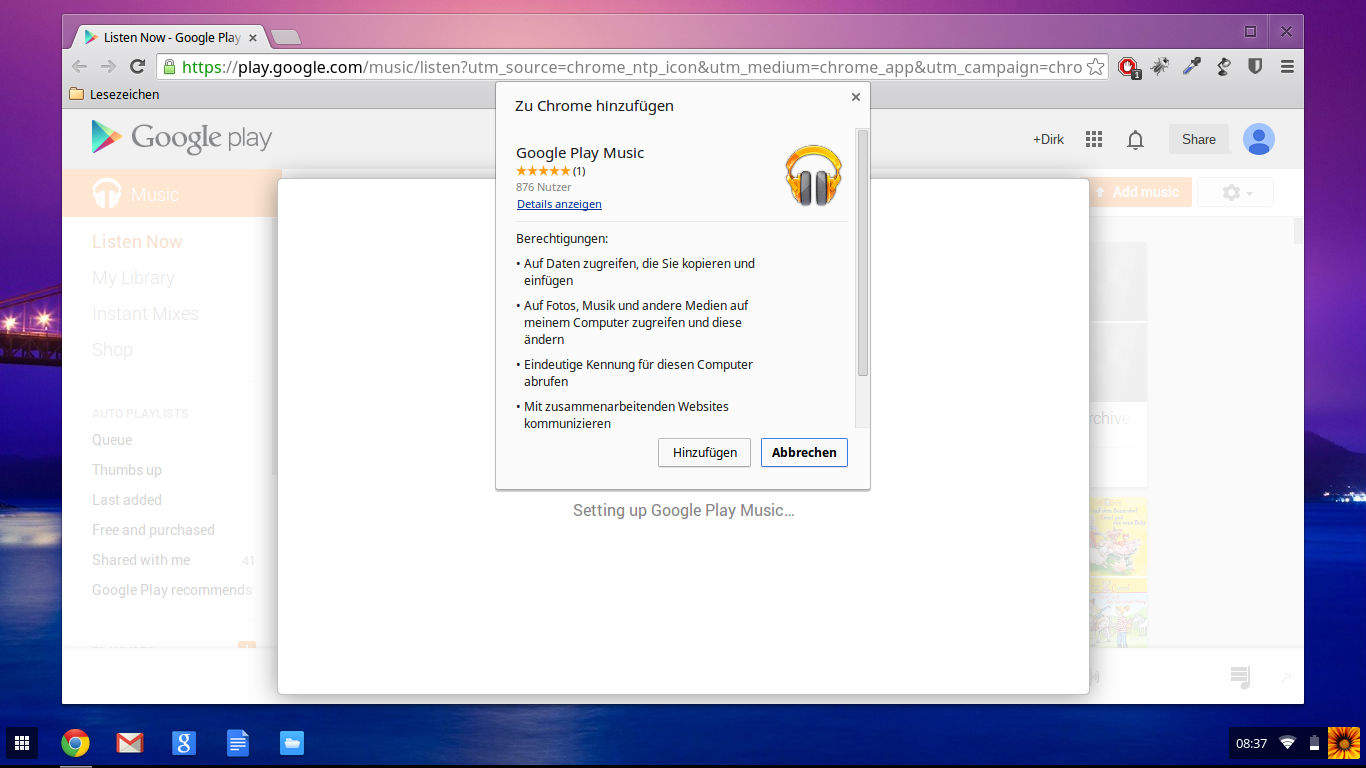Close the Zu Chrome hinzufügen dialog
1366x768 pixels.
click(855, 97)
